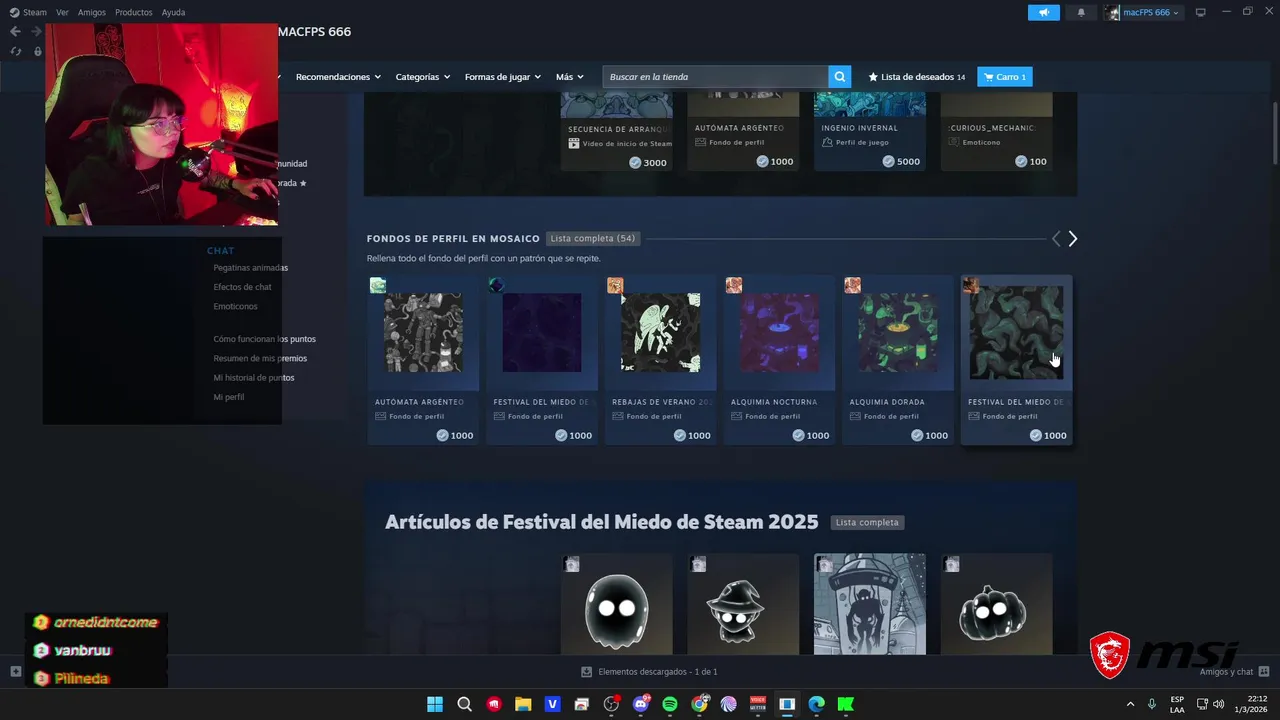Screen dimensions: 1280x720
Task: Open Efectos de chat in sidebar
Action: pos(242,287)
